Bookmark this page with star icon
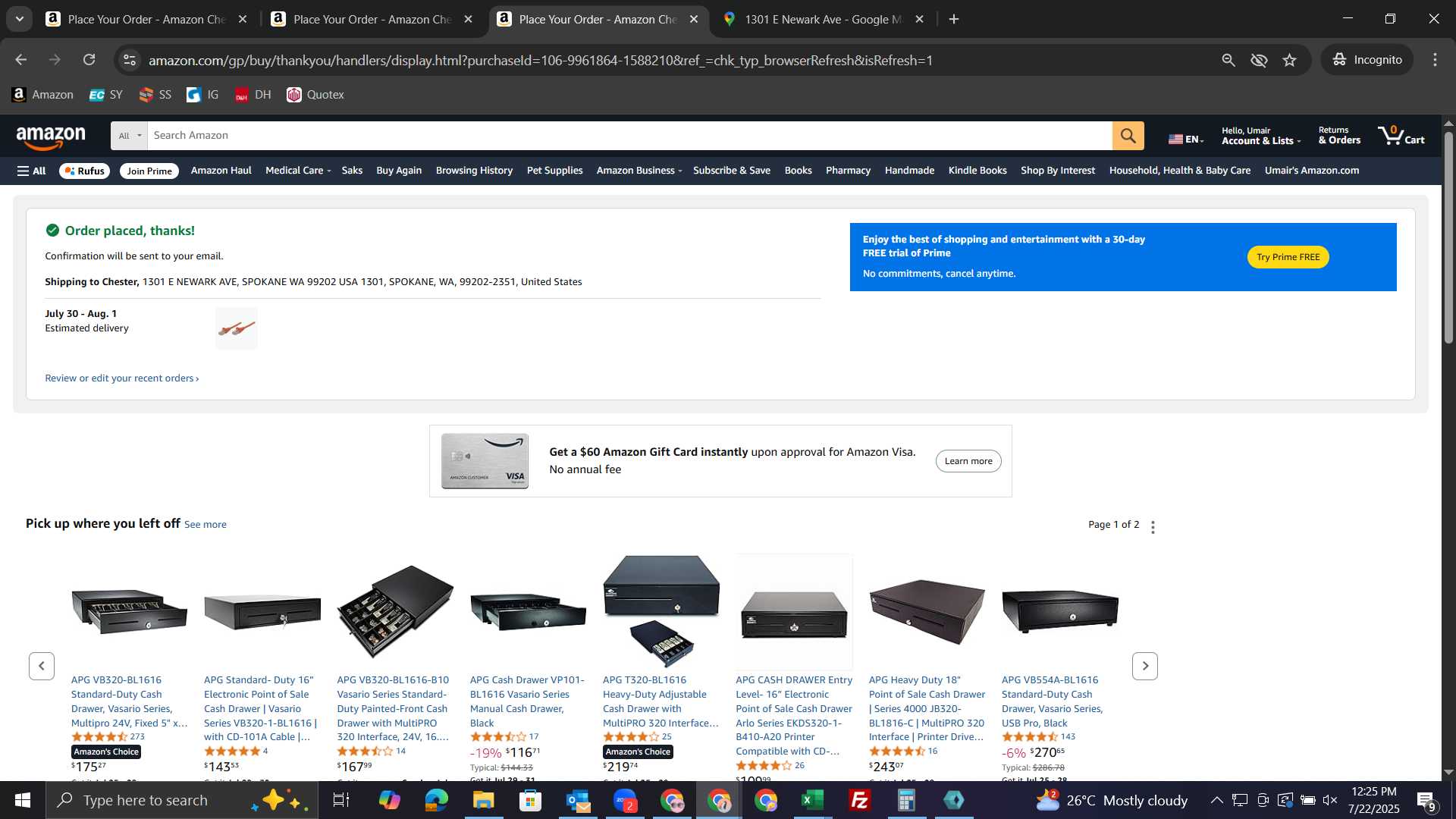1456x819 pixels. [1289, 60]
